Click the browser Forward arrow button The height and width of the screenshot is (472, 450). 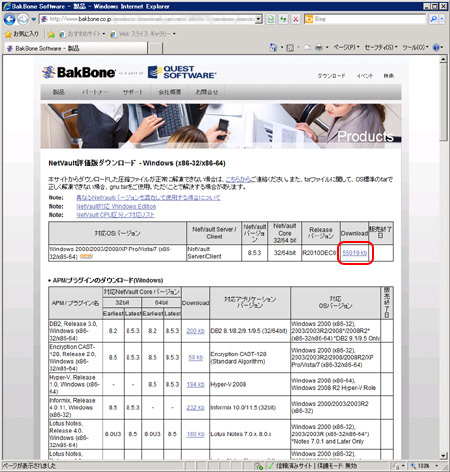(x=23, y=20)
